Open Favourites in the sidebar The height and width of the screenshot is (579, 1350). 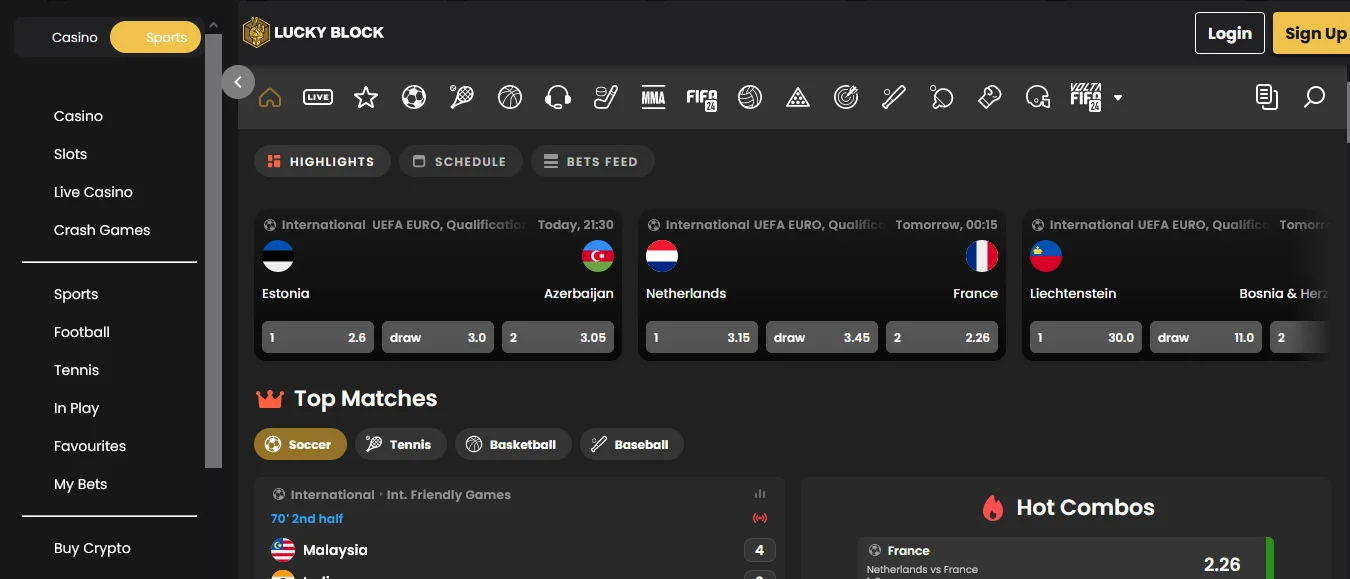[90, 446]
